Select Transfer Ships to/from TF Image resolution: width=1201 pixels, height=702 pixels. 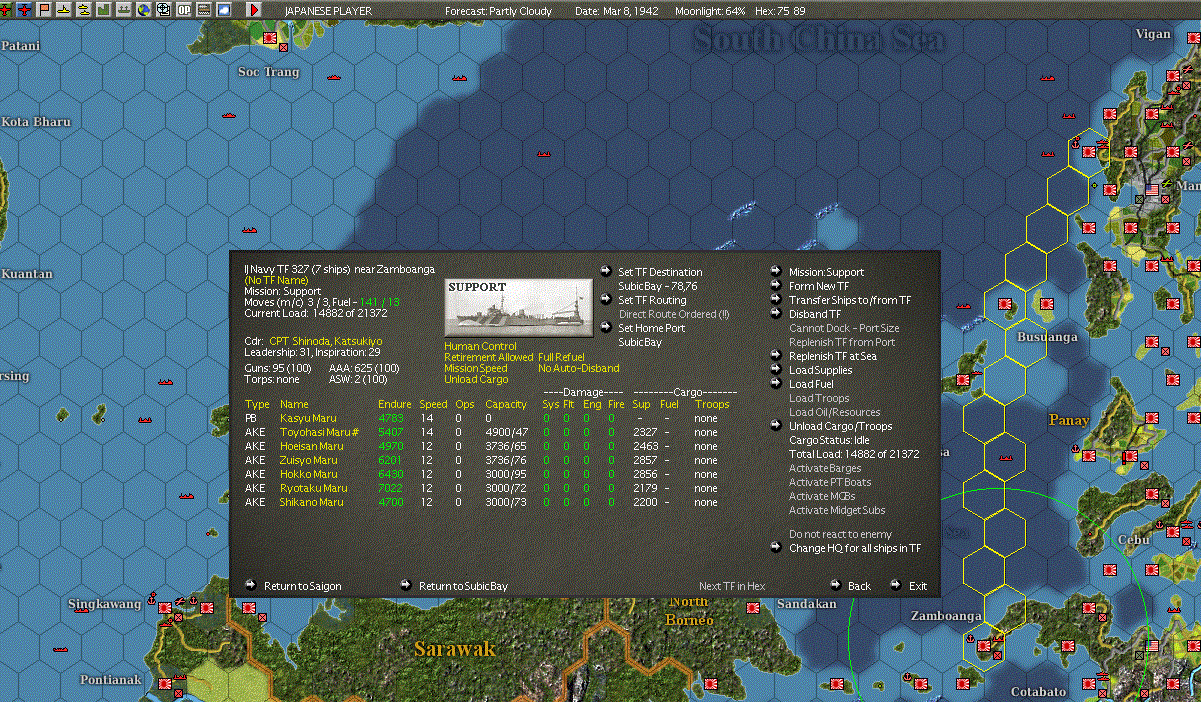(x=850, y=299)
